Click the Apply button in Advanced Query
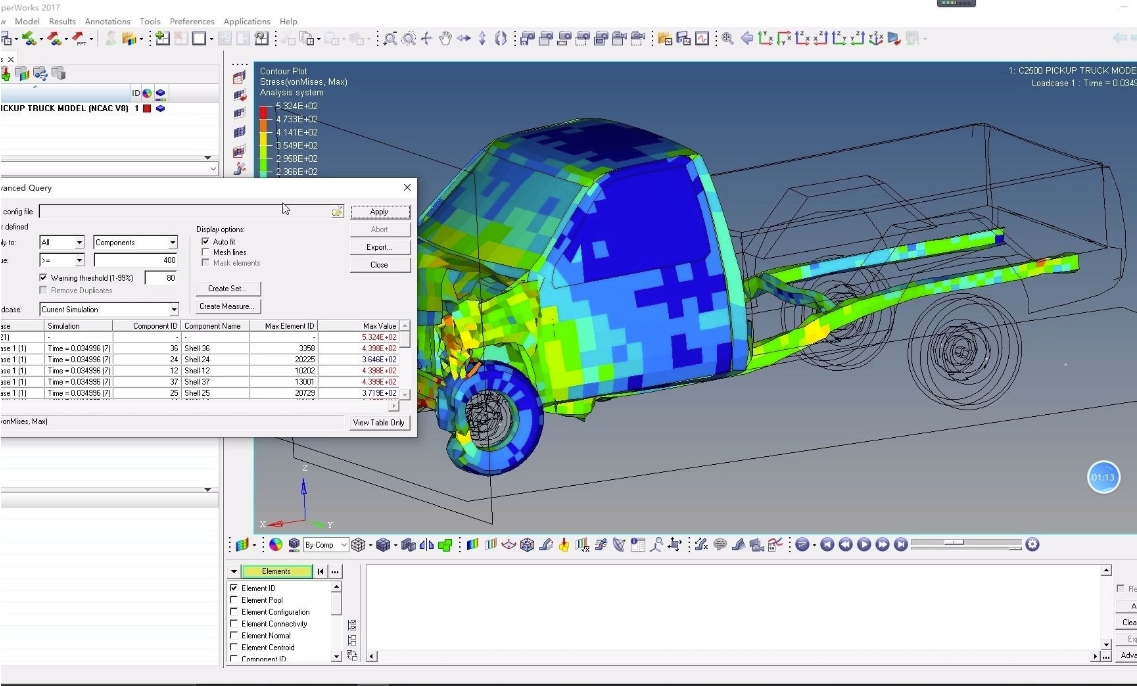Viewport: 1137px width, 686px height. pos(380,212)
